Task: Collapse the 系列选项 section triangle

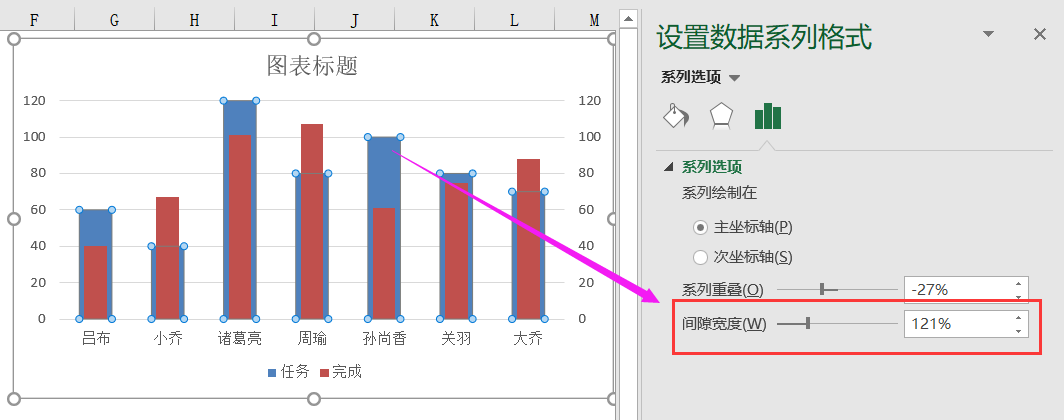Action: (x=669, y=166)
